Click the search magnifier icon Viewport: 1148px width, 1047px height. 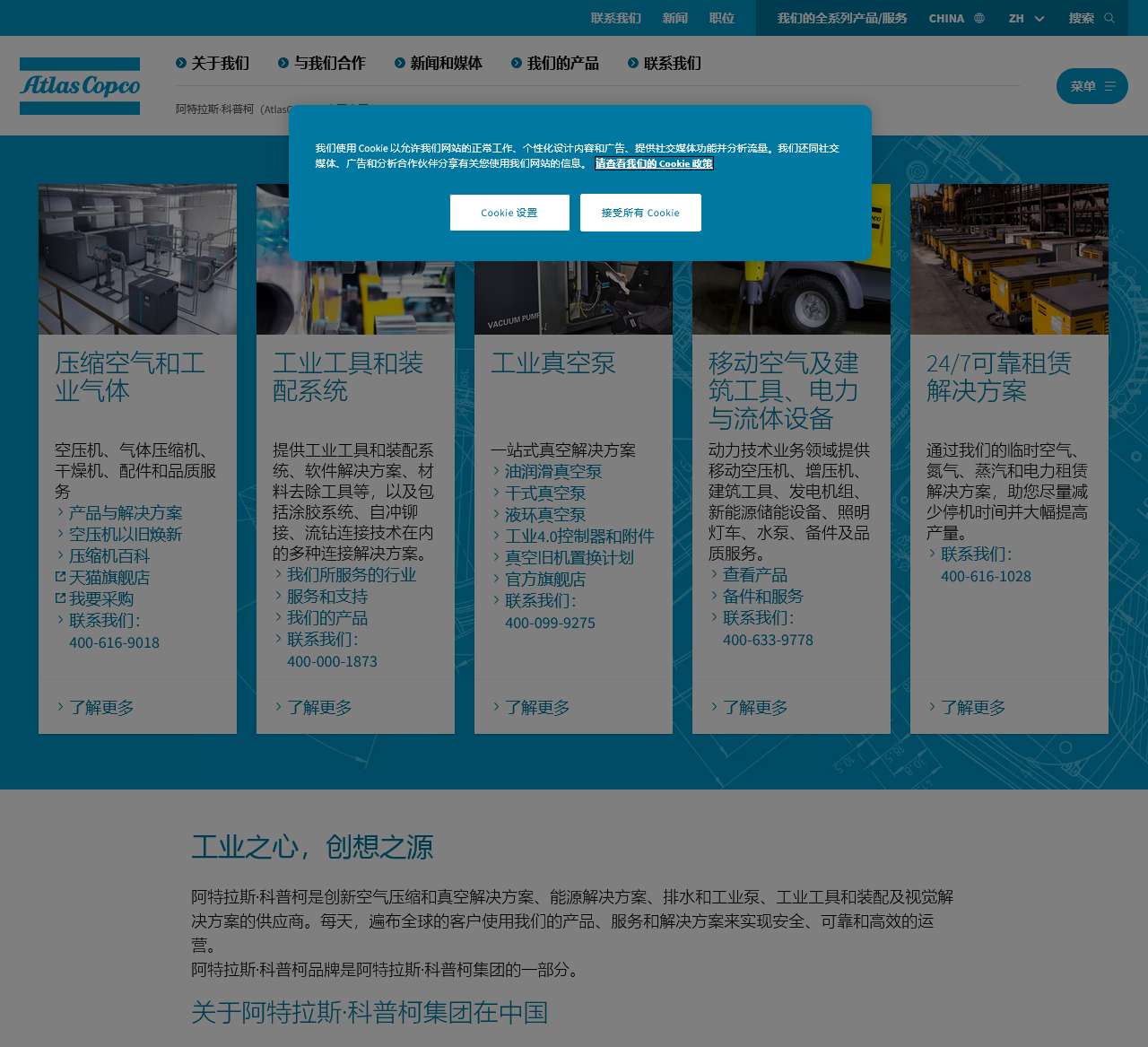1109,18
